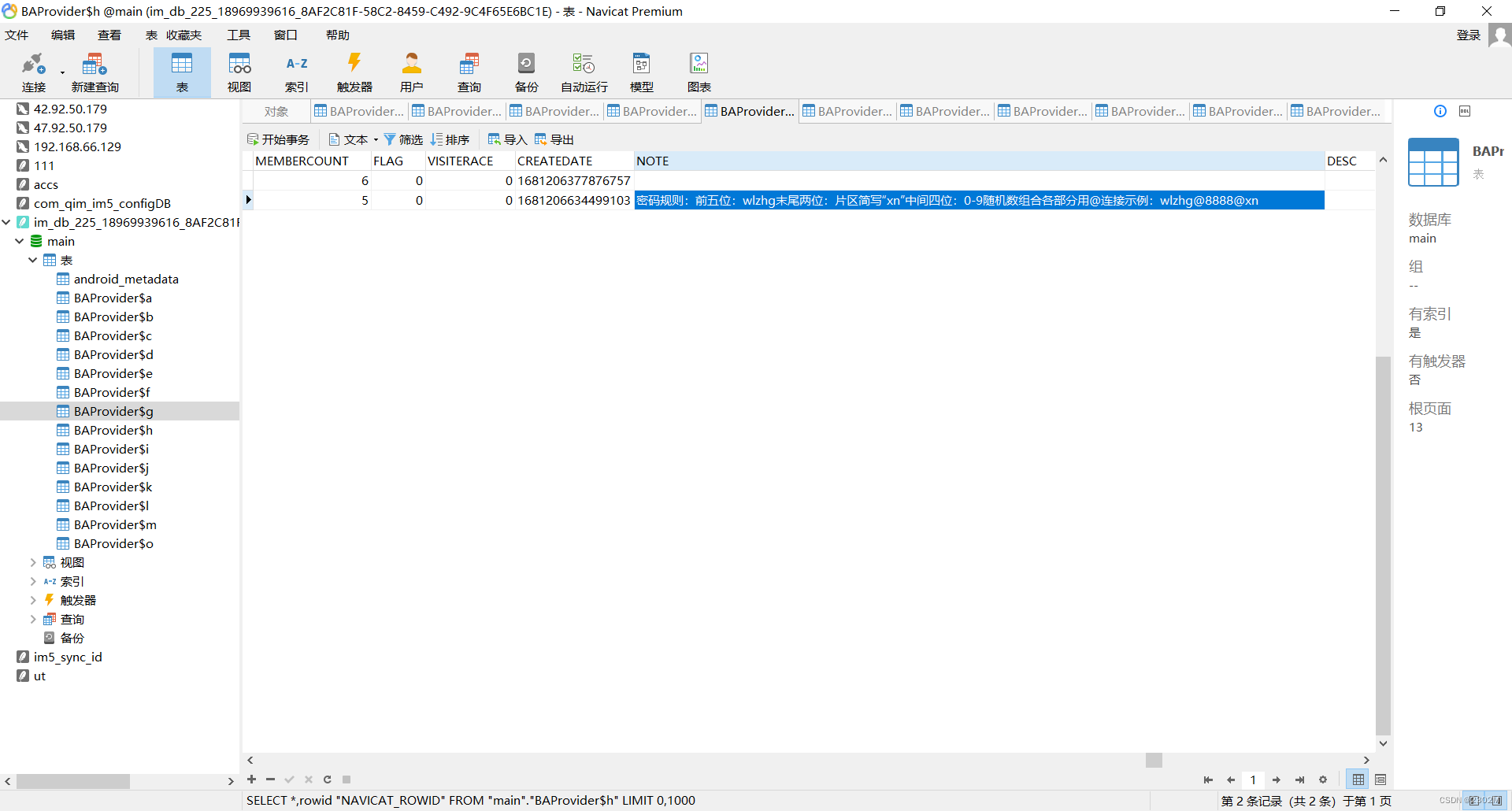Open the Model toolbar icon
The height and width of the screenshot is (811, 1512).
(x=642, y=72)
